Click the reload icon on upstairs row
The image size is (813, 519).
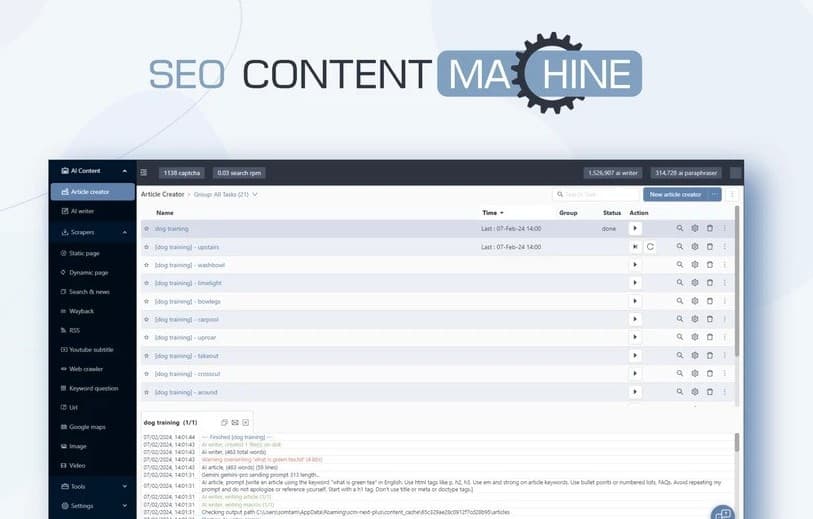[650, 247]
